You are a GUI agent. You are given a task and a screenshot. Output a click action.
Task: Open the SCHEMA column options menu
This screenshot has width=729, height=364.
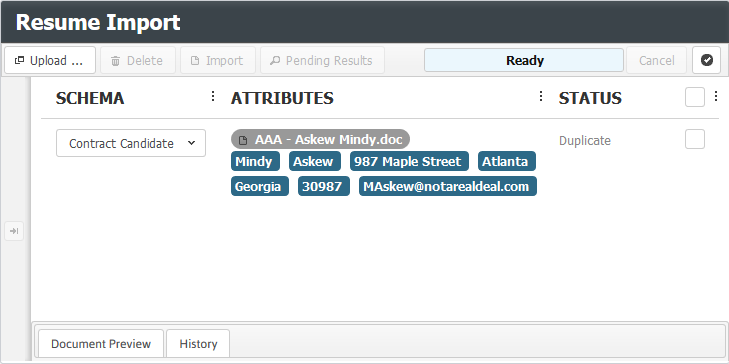click(x=213, y=96)
